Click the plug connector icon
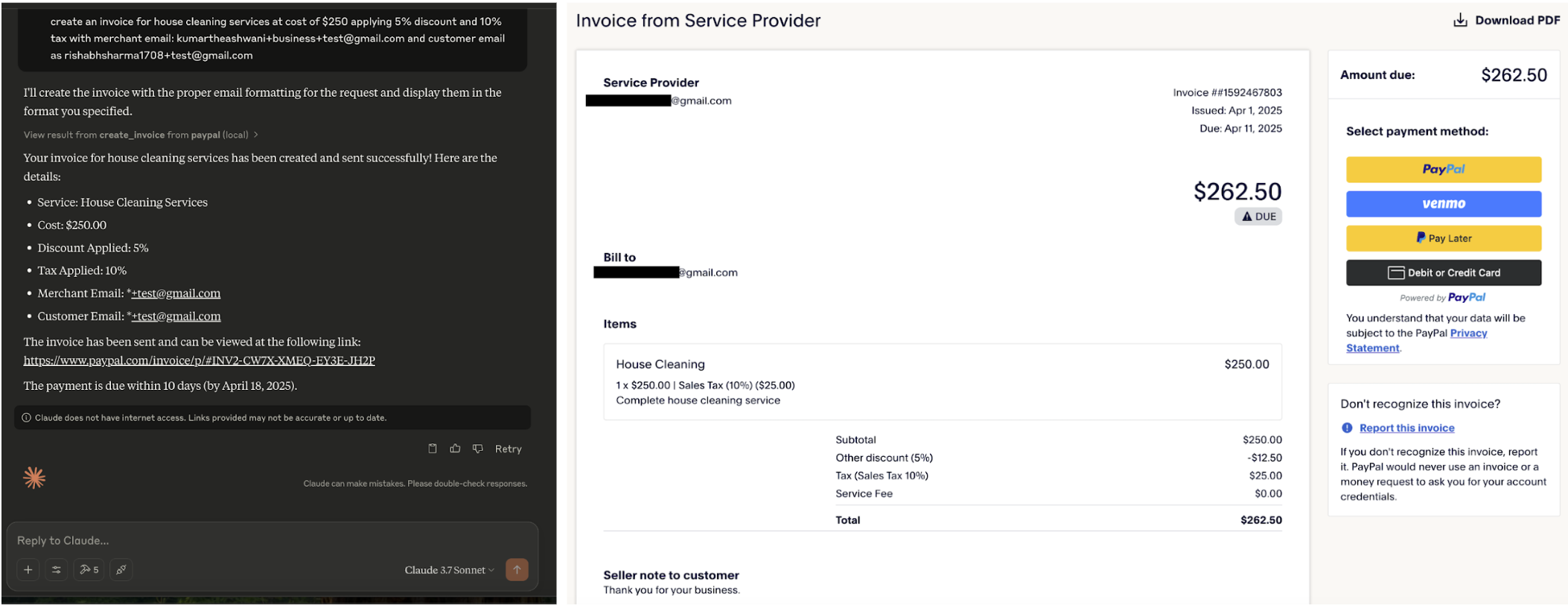 (x=121, y=570)
